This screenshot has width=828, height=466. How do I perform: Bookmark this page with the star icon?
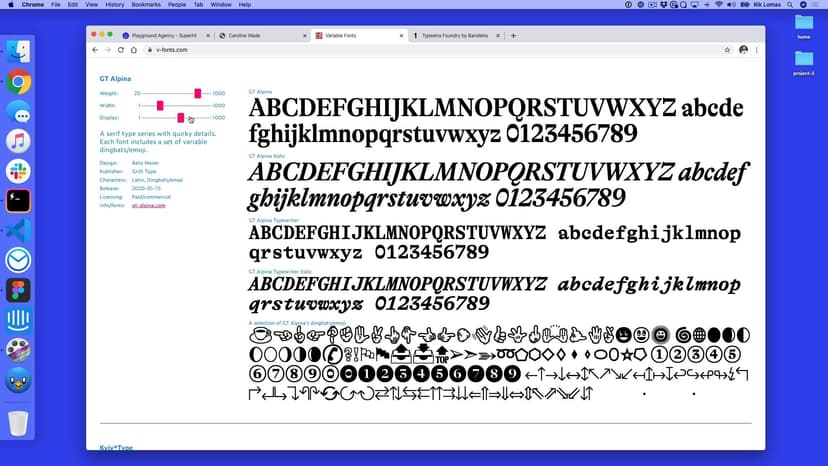click(727, 49)
